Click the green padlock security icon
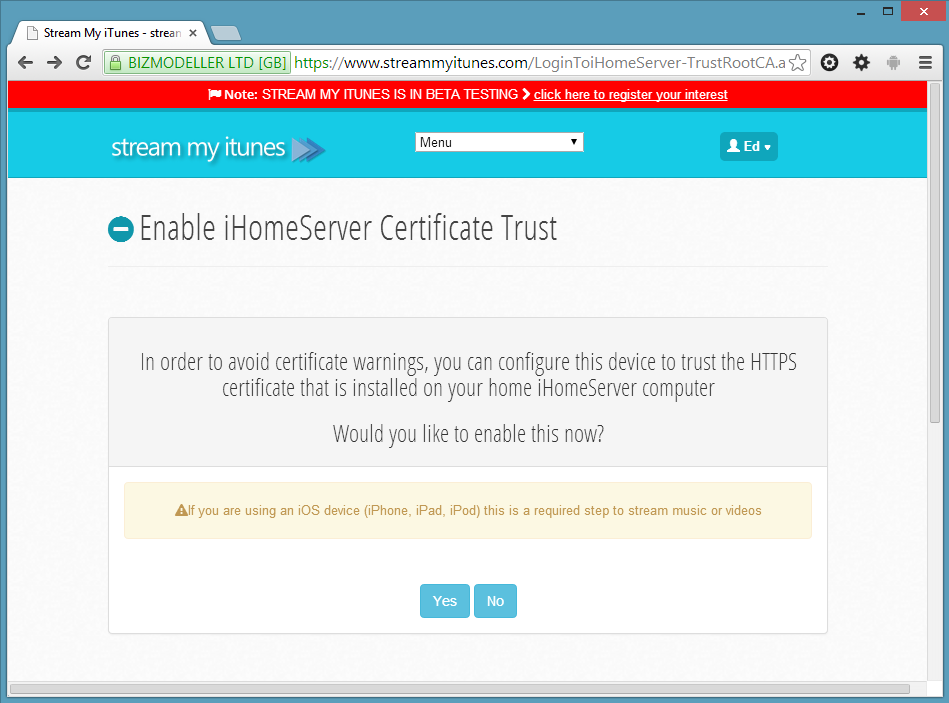949x703 pixels. [x=115, y=63]
